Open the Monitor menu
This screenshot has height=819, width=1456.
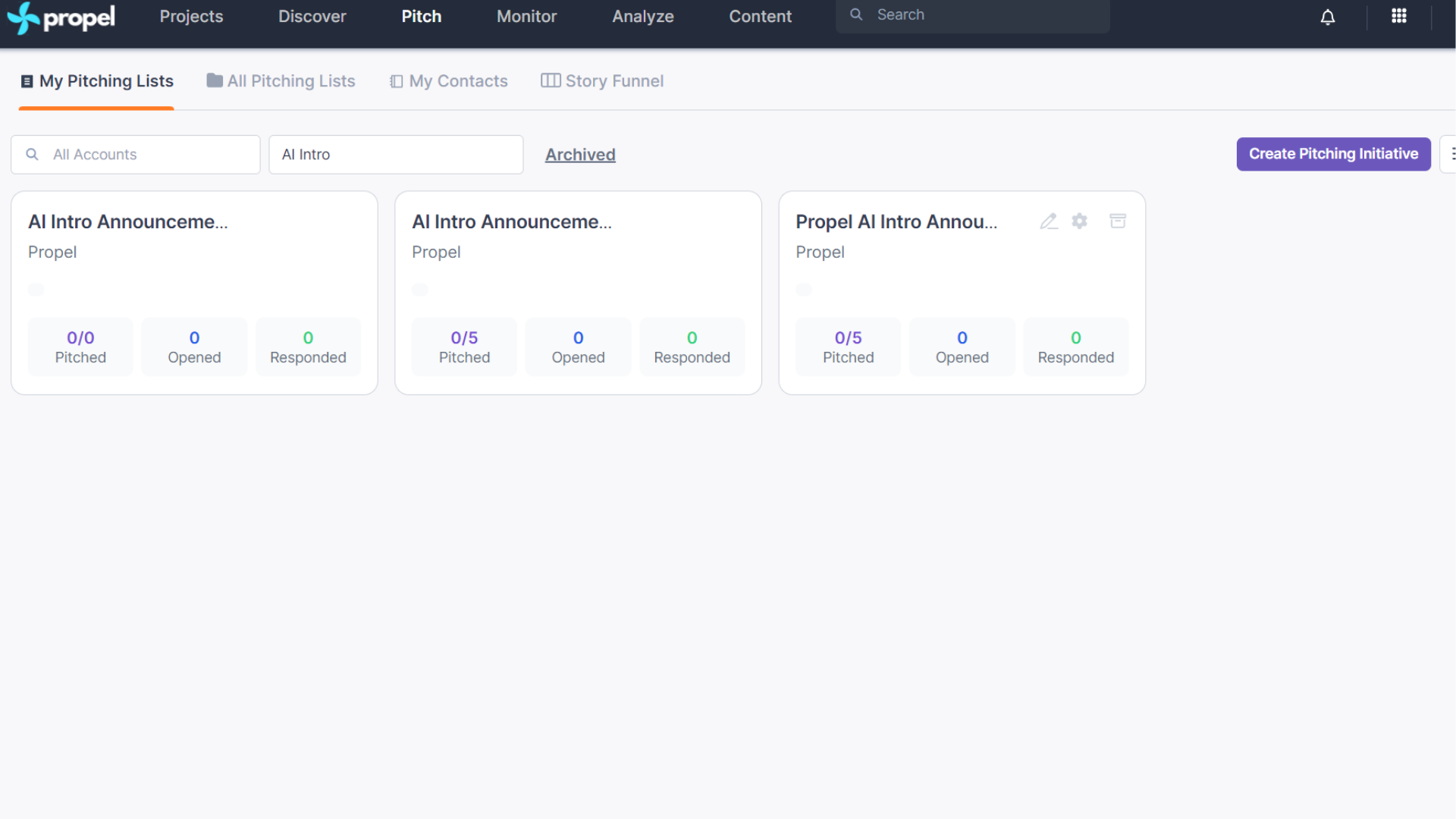tap(526, 17)
